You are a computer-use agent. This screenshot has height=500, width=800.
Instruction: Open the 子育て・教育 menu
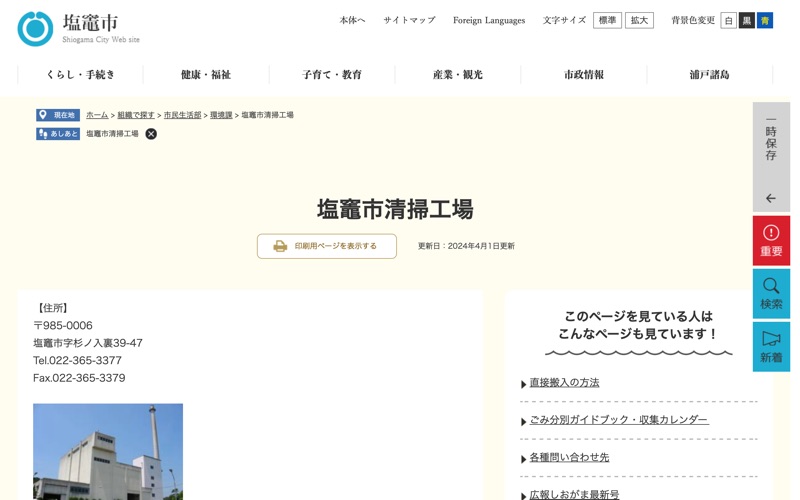pos(332,74)
